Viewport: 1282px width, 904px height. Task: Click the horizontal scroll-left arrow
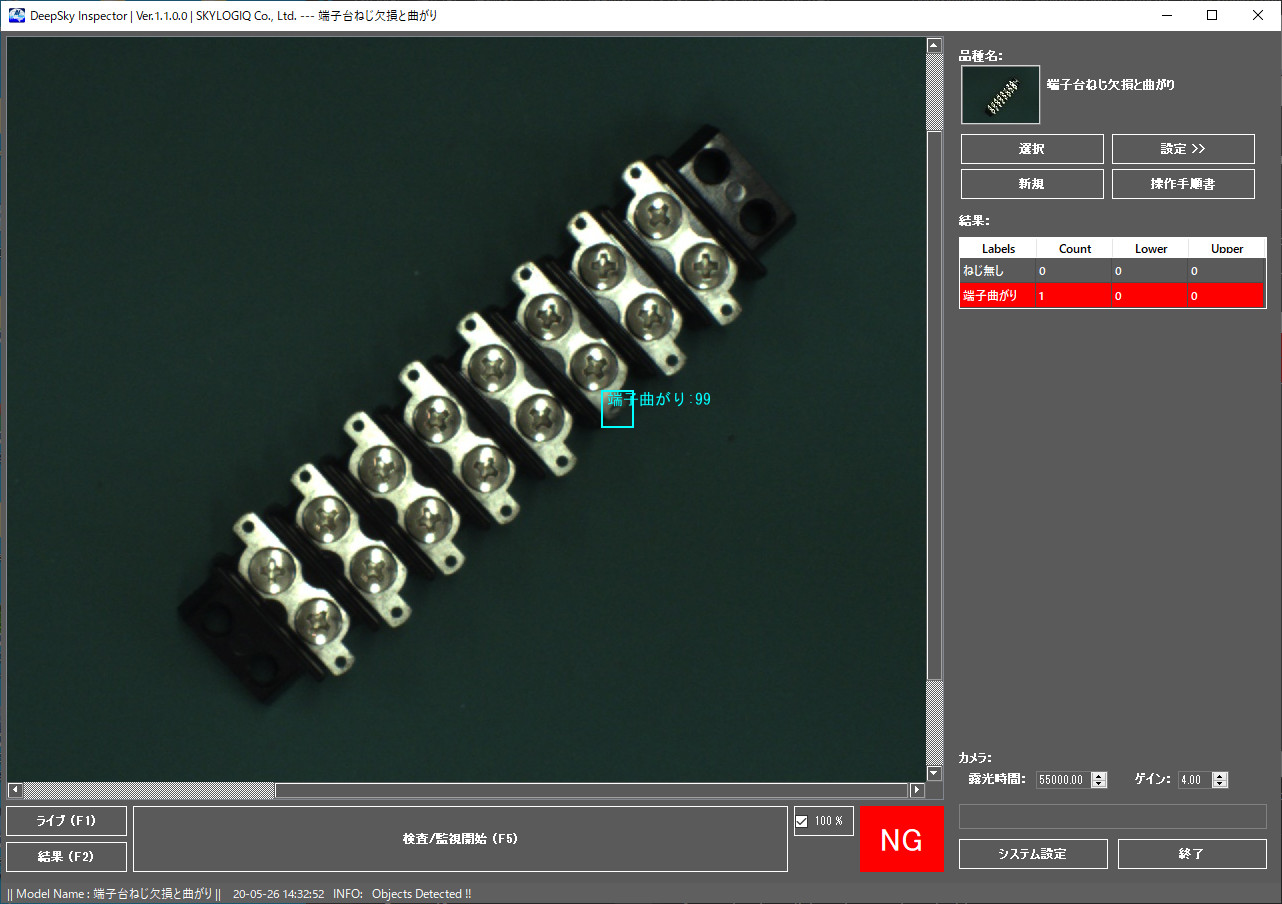15,790
